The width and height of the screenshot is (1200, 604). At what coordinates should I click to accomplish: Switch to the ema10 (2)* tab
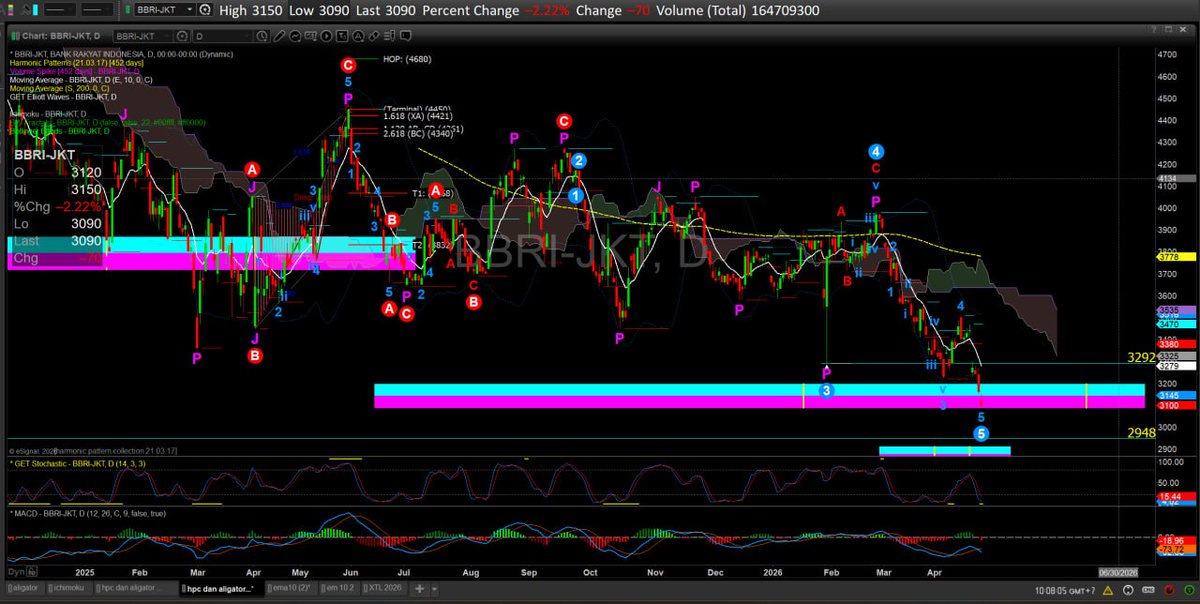pyautogui.click(x=292, y=589)
